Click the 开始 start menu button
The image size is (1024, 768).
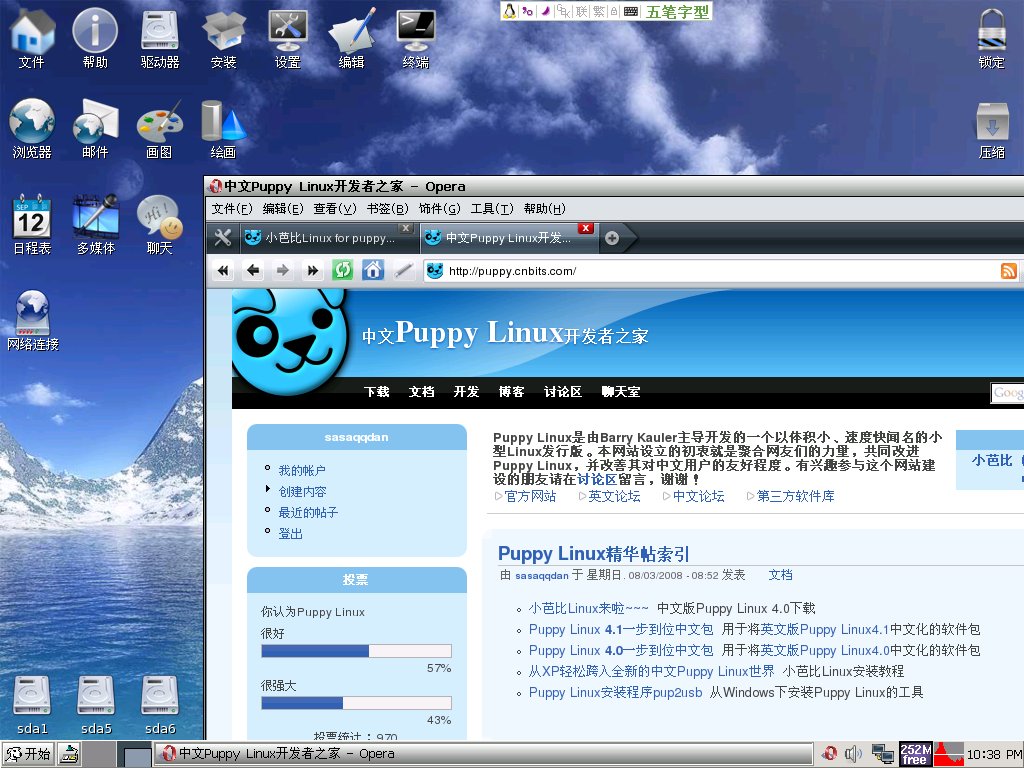tap(29, 754)
